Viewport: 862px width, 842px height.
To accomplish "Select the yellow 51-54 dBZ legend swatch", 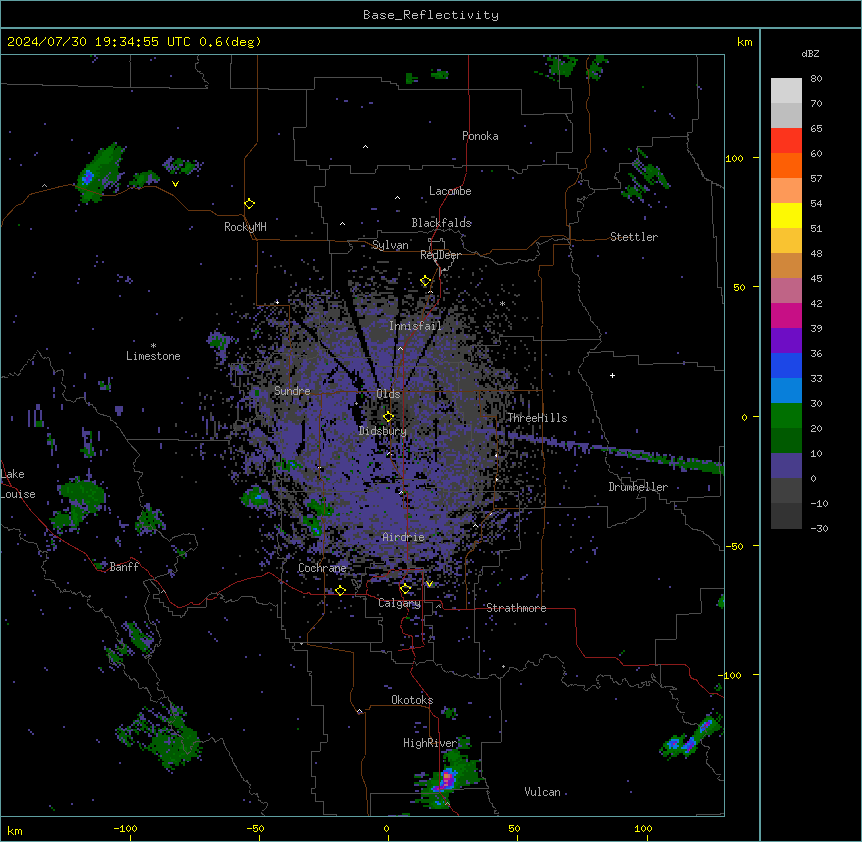I will [786, 215].
